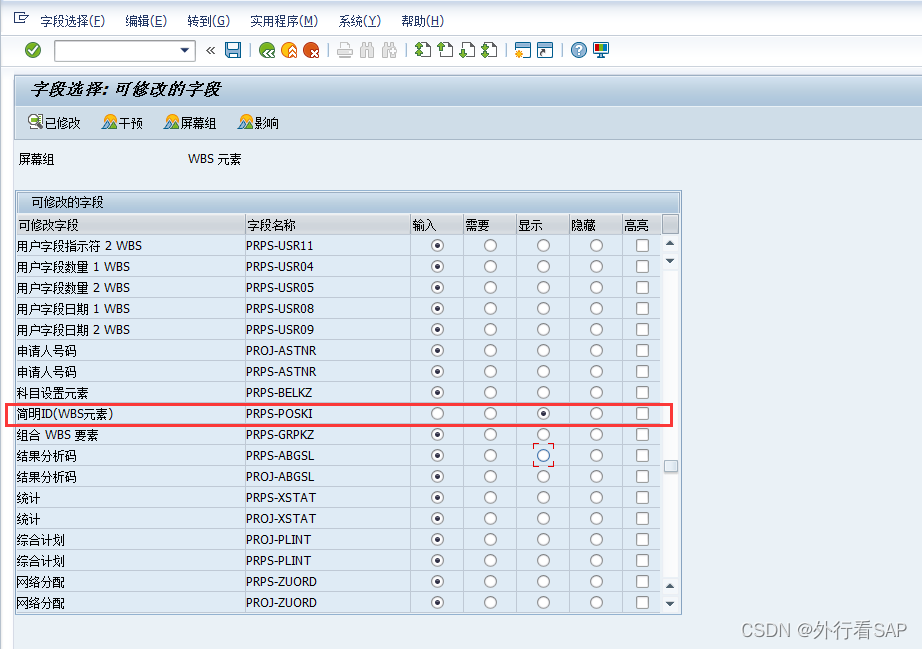Image resolution: width=922 pixels, height=649 pixels.
Task: Save using the floppy disk icon
Action: click(233, 51)
